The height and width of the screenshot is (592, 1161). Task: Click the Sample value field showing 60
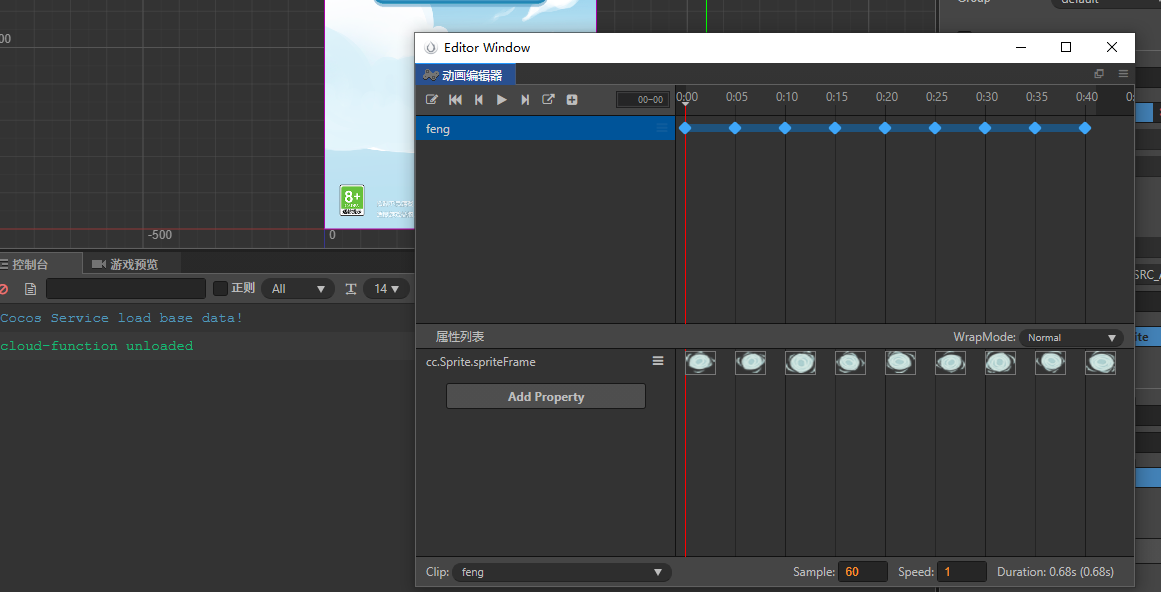tap(863, 572)
